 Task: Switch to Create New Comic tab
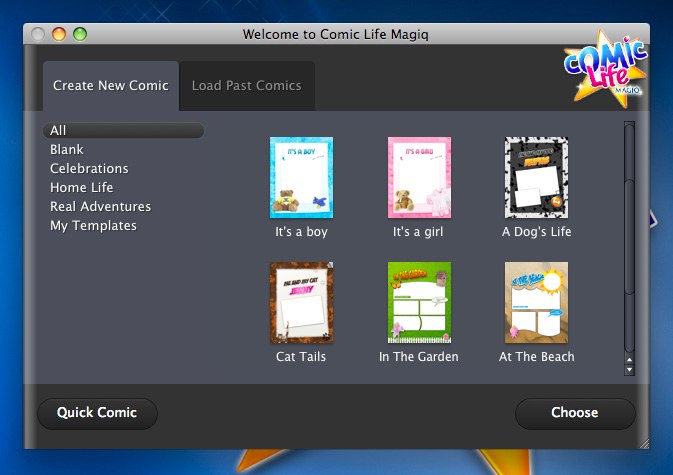[x=111, y=86]
